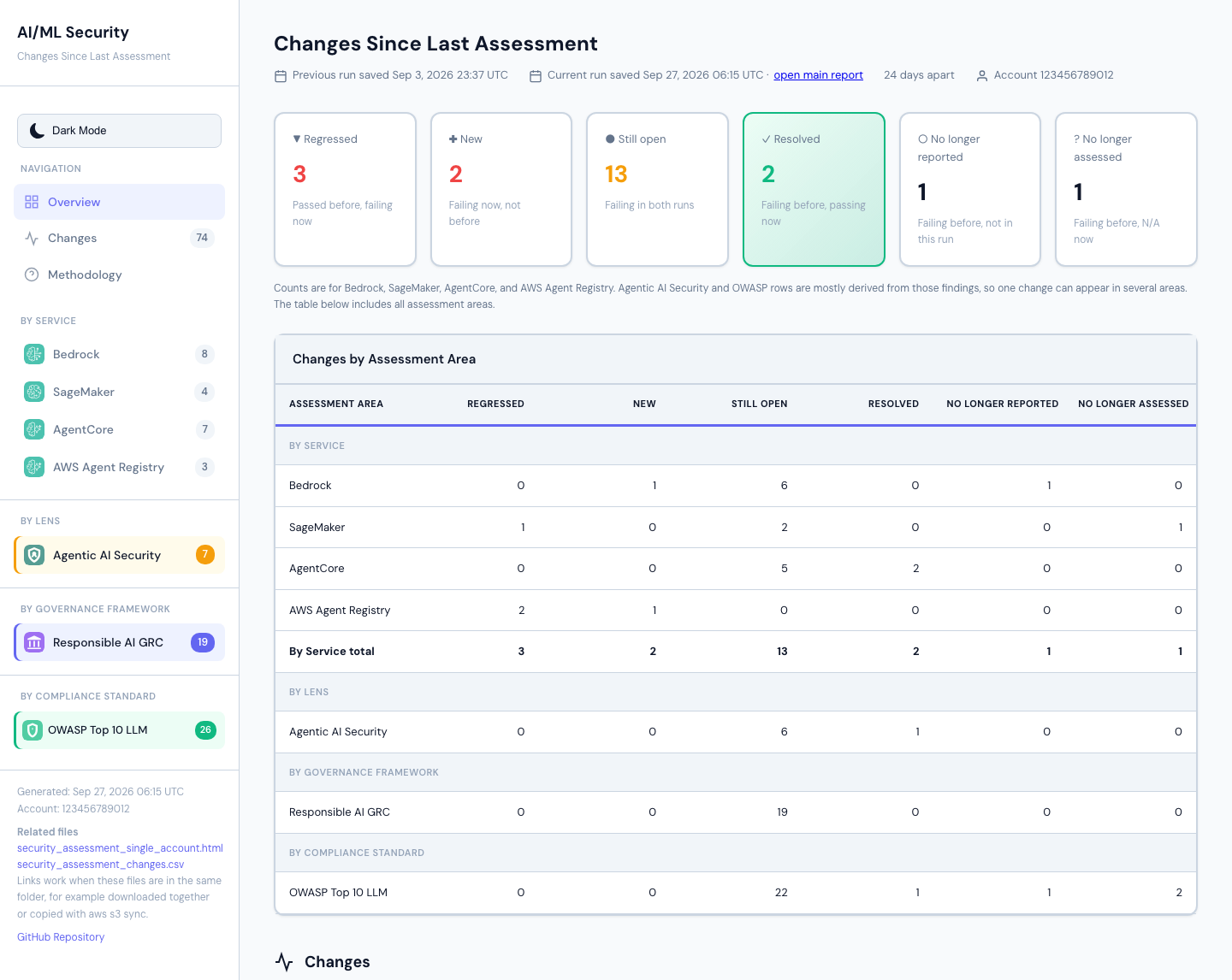
Task: Click the Changes pulse icon in sidebar
Action: (x=32, y=239)
